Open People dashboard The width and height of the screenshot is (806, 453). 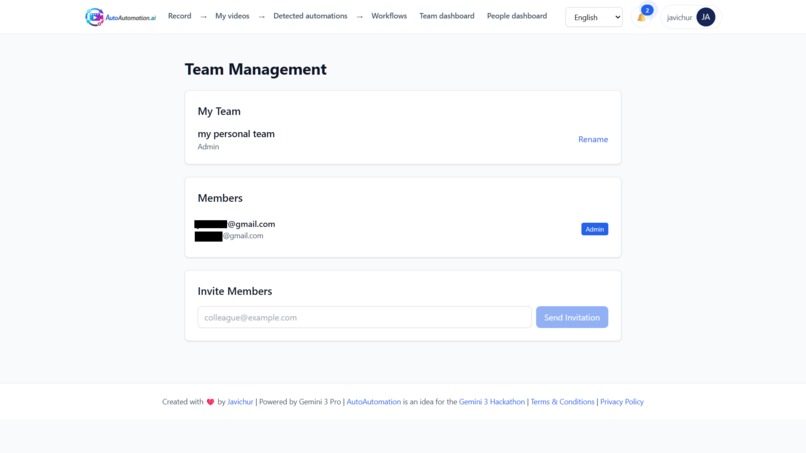517,16
